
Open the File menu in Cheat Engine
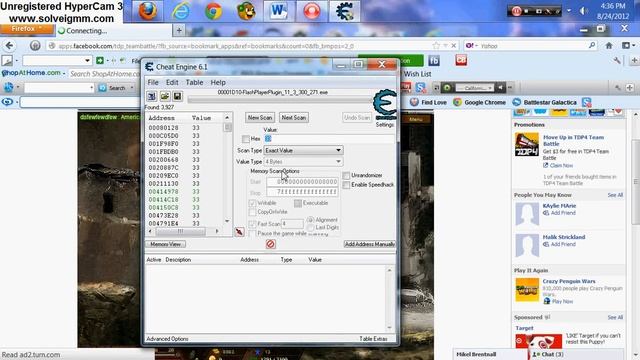153,82
